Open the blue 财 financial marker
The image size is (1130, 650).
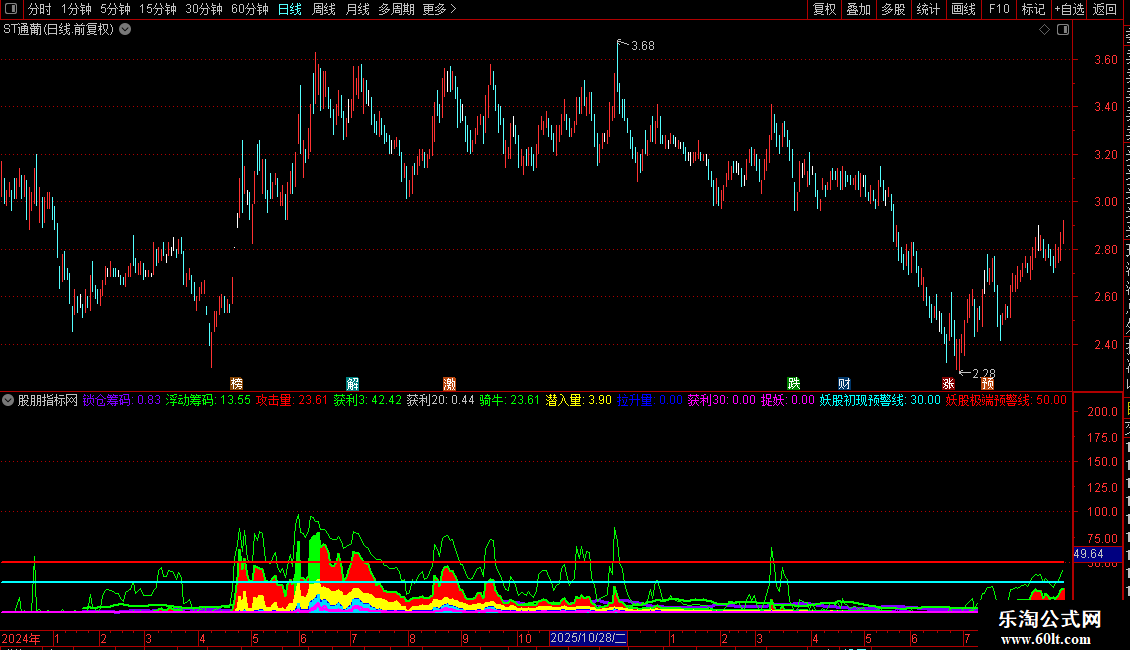[x=844, y=383]
